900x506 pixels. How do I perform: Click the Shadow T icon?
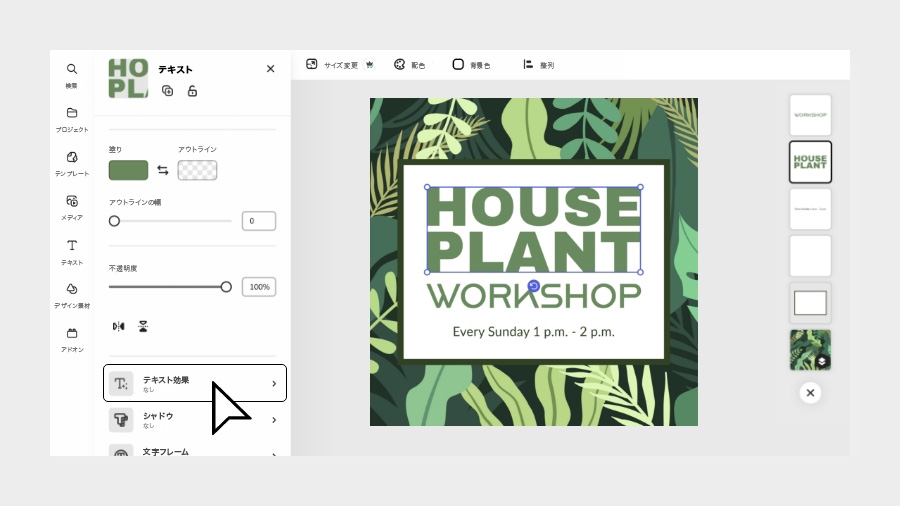coord(121,420)
